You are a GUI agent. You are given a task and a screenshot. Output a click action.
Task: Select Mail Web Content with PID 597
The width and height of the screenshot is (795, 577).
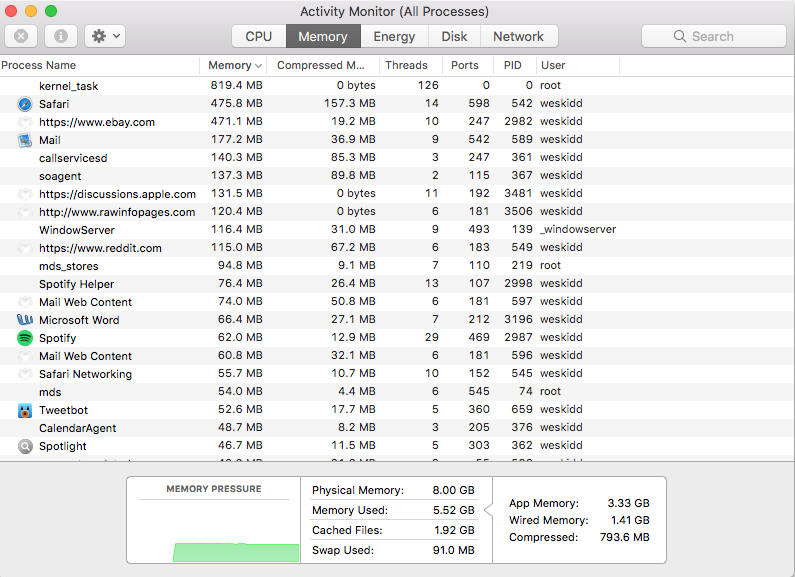397,302
